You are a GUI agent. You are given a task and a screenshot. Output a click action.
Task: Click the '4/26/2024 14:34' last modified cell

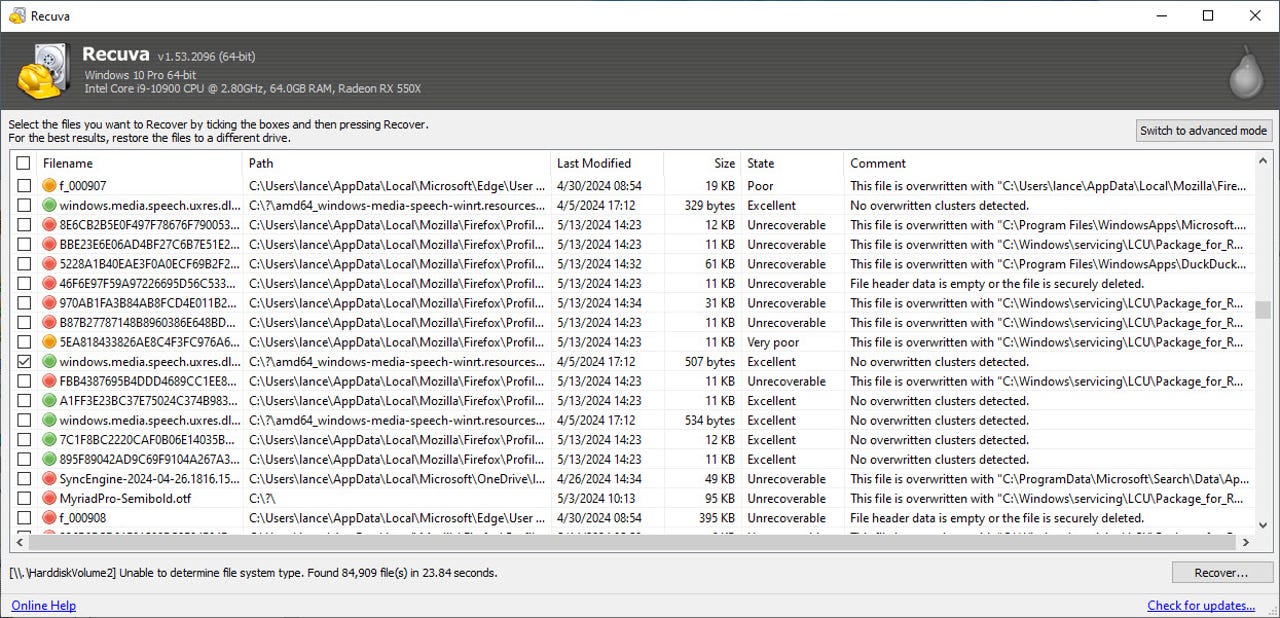[x=599, y=478]
